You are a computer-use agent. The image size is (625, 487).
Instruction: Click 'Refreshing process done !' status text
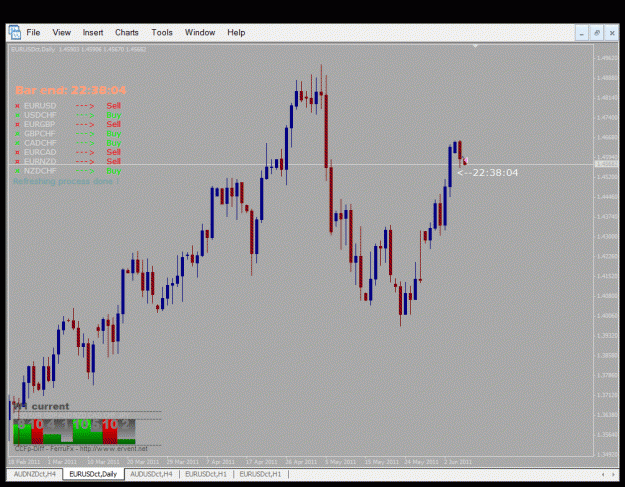[66, 182]
